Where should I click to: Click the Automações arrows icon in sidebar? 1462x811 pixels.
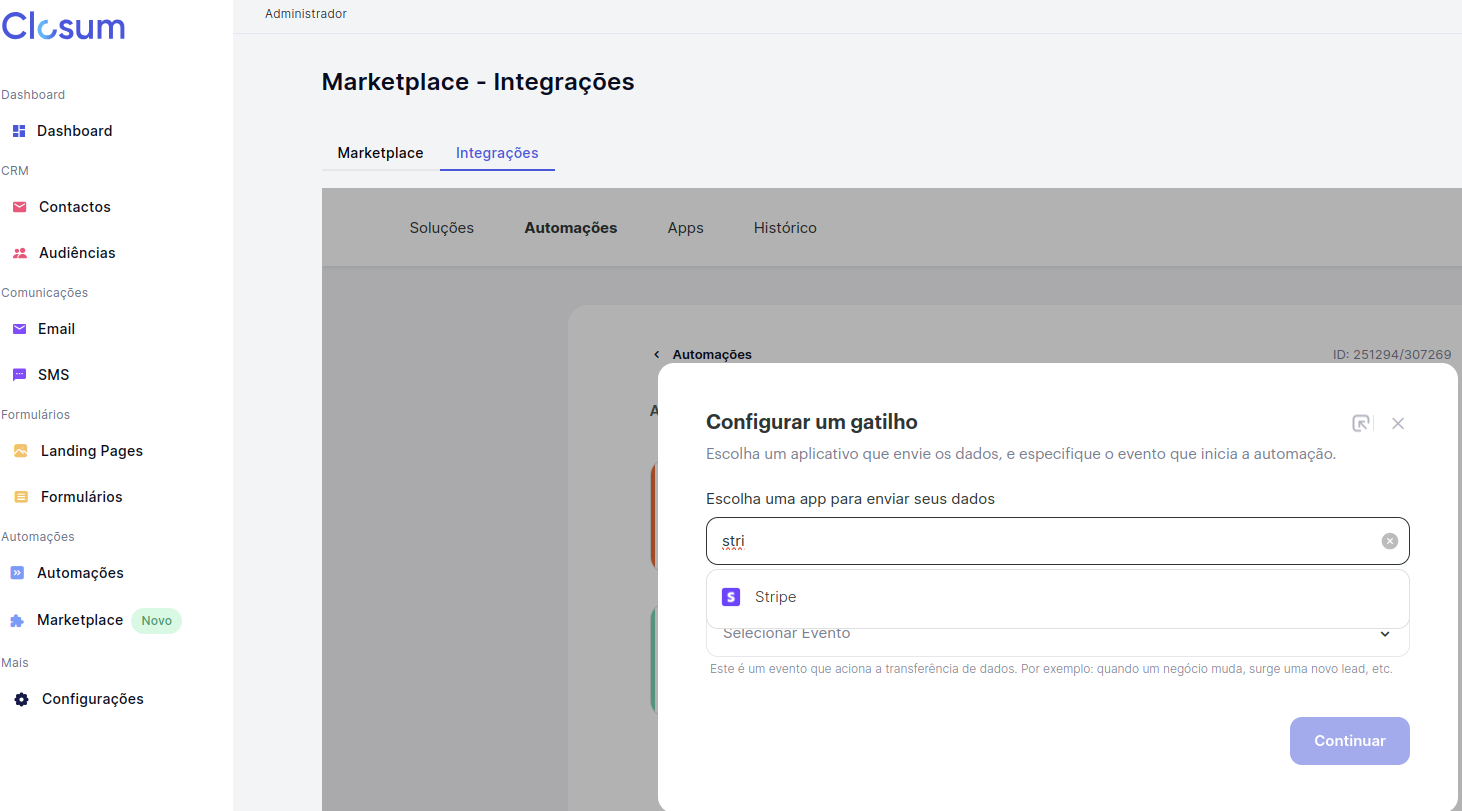17,573
